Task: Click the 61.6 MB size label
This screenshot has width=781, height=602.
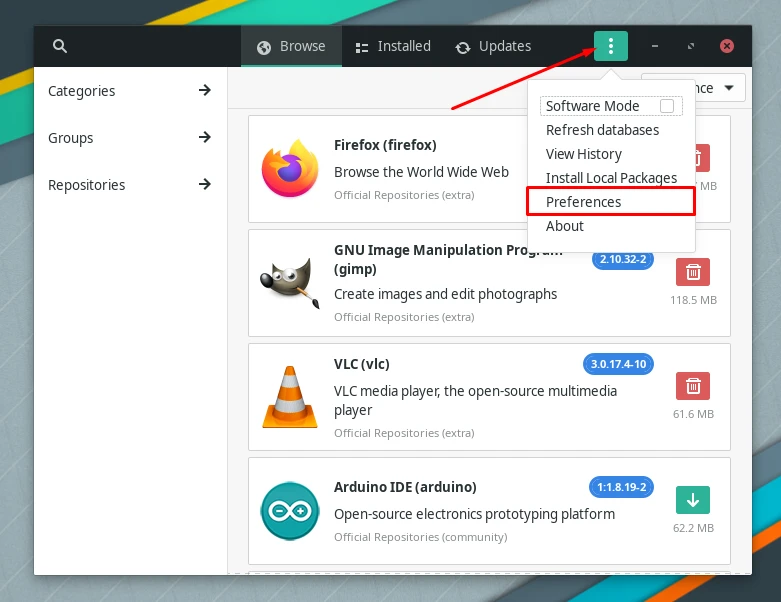Action: 693,414
